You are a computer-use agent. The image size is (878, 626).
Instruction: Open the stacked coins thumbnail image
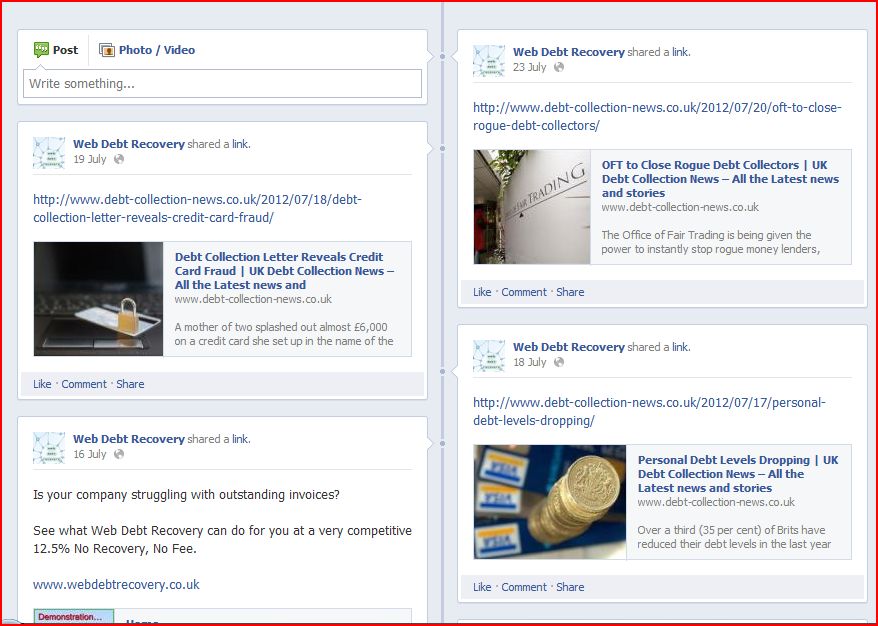tap(550, 502)
